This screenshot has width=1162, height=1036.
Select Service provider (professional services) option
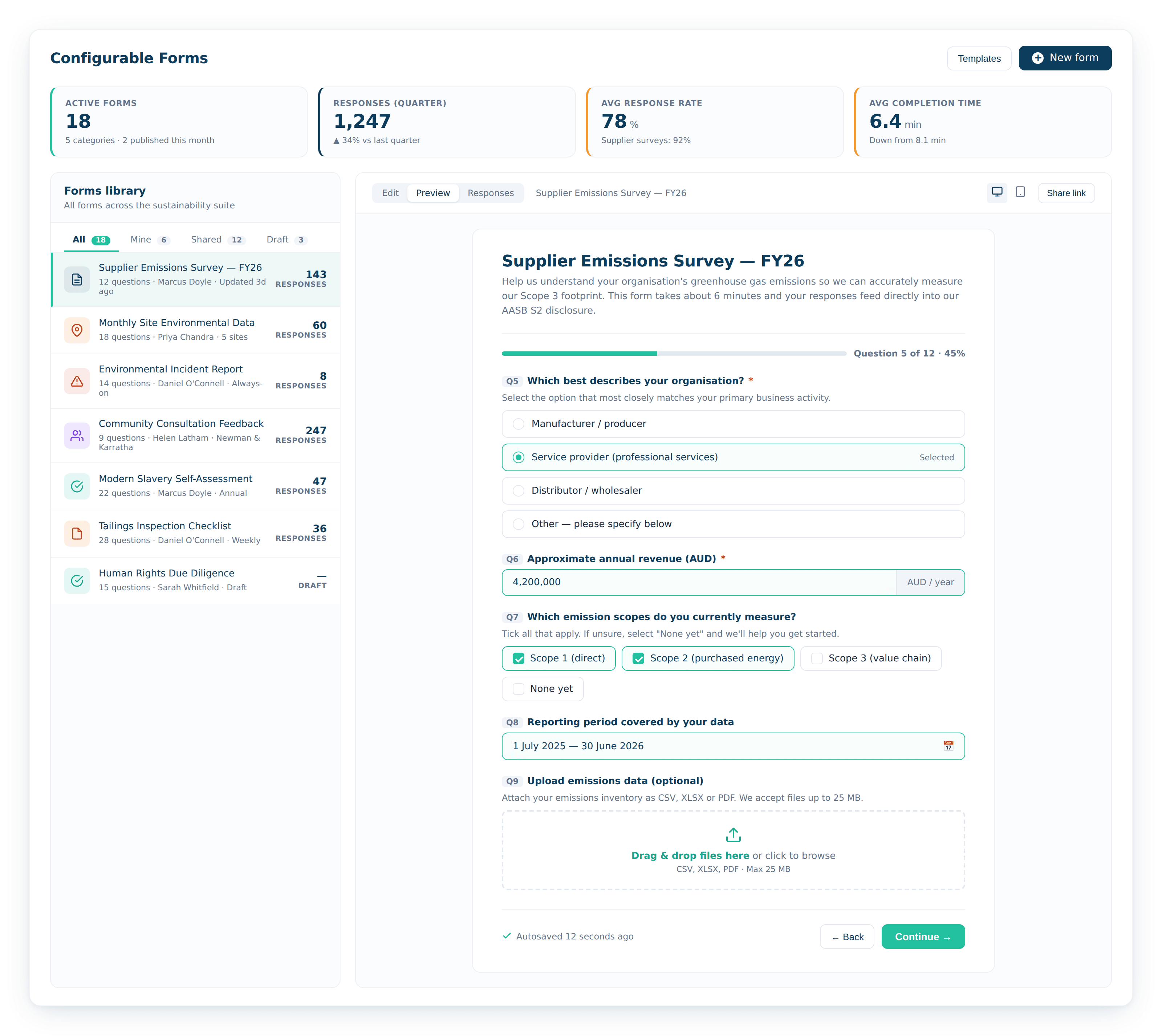[733, 457]
